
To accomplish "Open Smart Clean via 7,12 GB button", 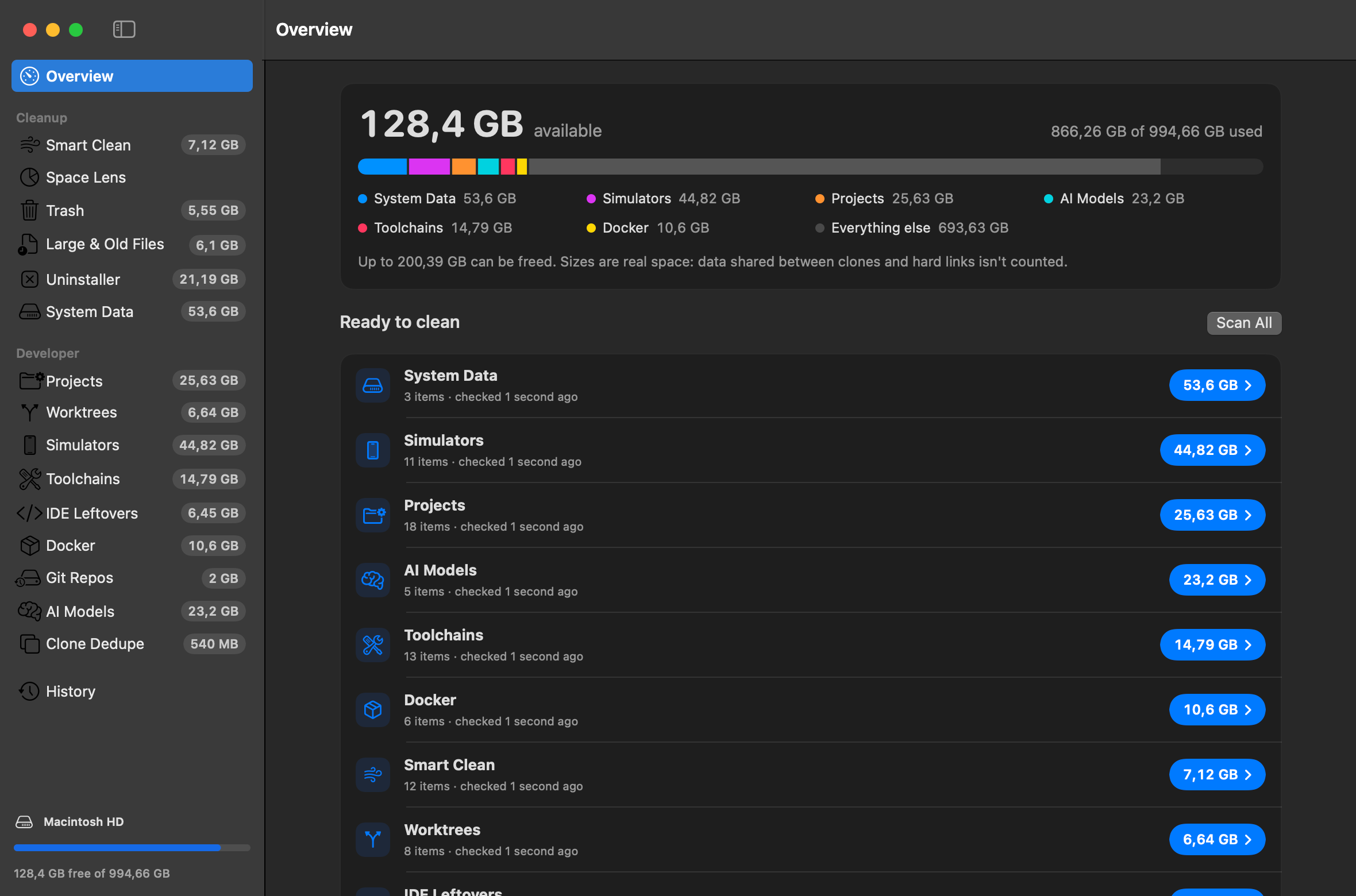I will (x=1217, y=774).
